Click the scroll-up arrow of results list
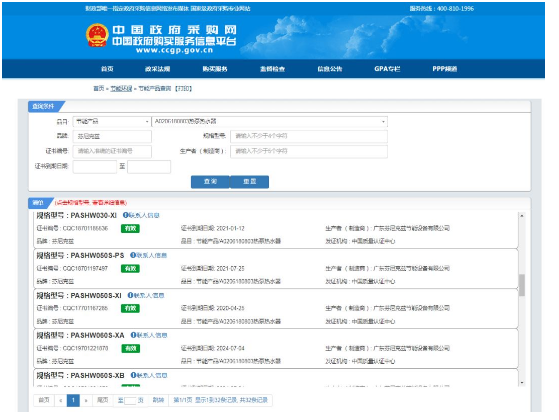559x420 pixels. click(x=522, y=216)
